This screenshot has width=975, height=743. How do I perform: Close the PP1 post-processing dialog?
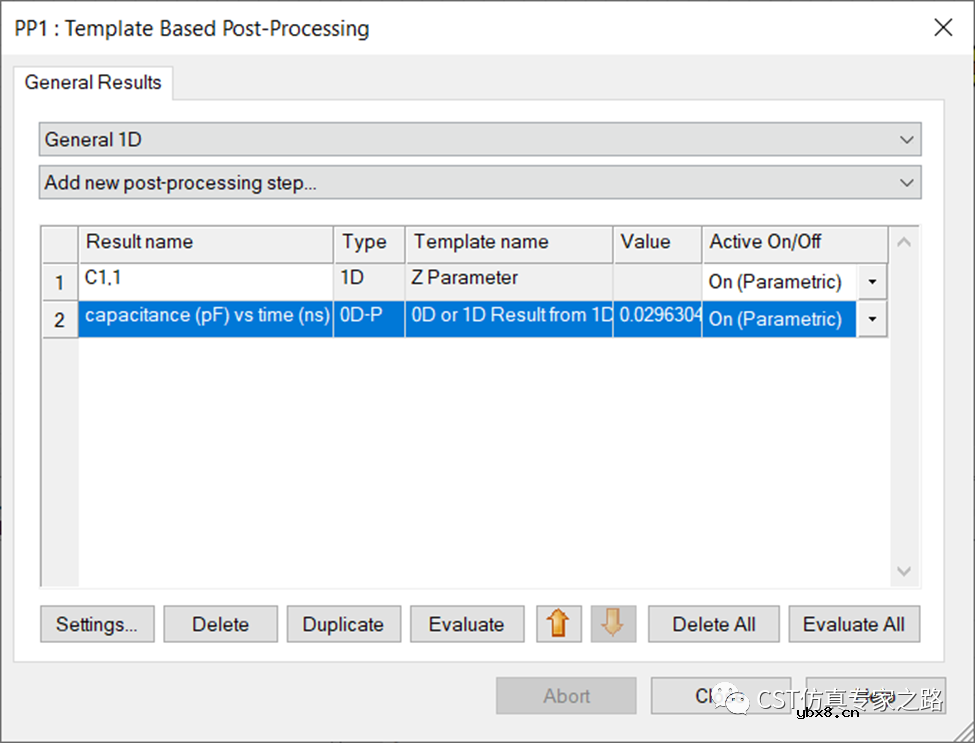942,28
